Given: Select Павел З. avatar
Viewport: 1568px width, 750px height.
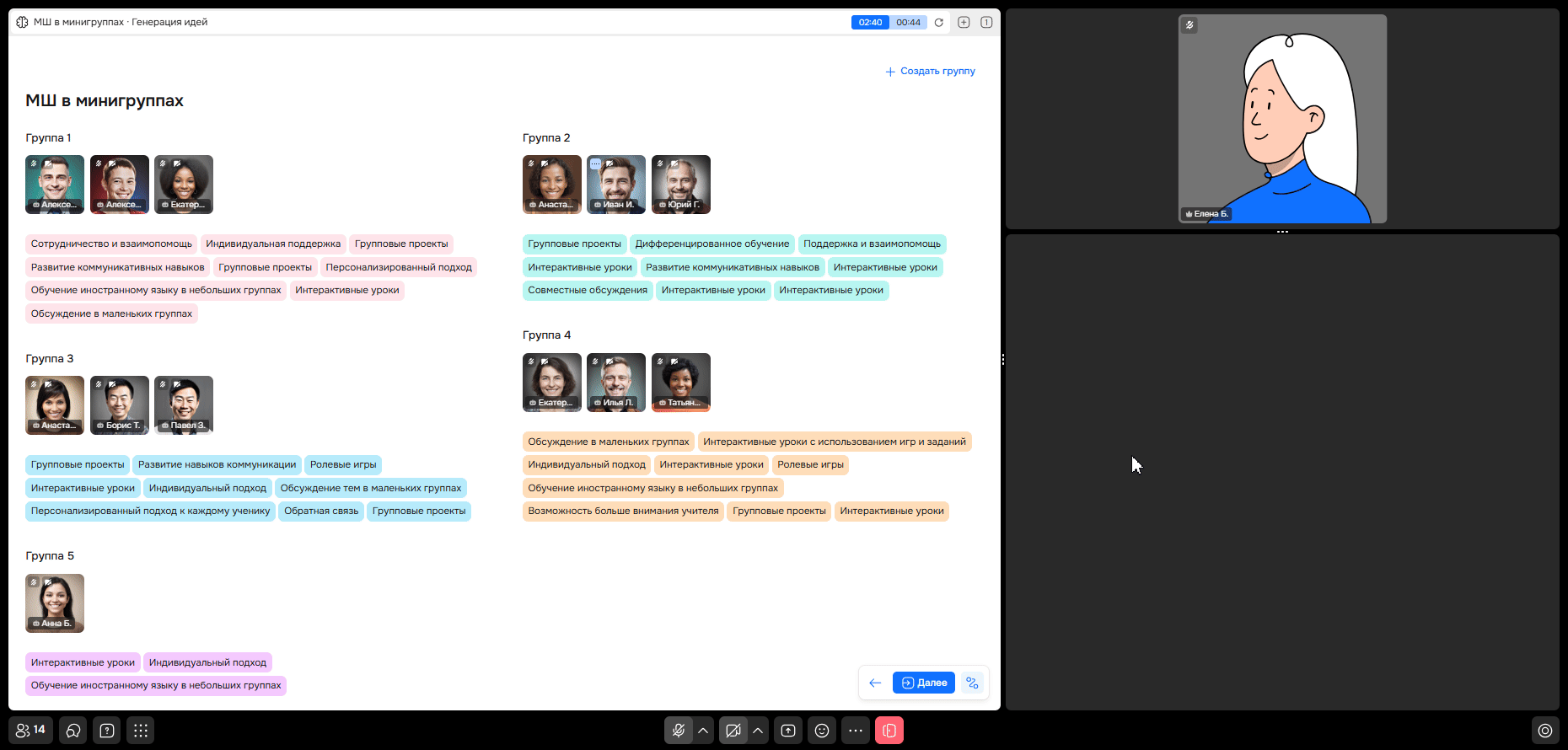Looking at the screenshot, I should tap(184, 405).
